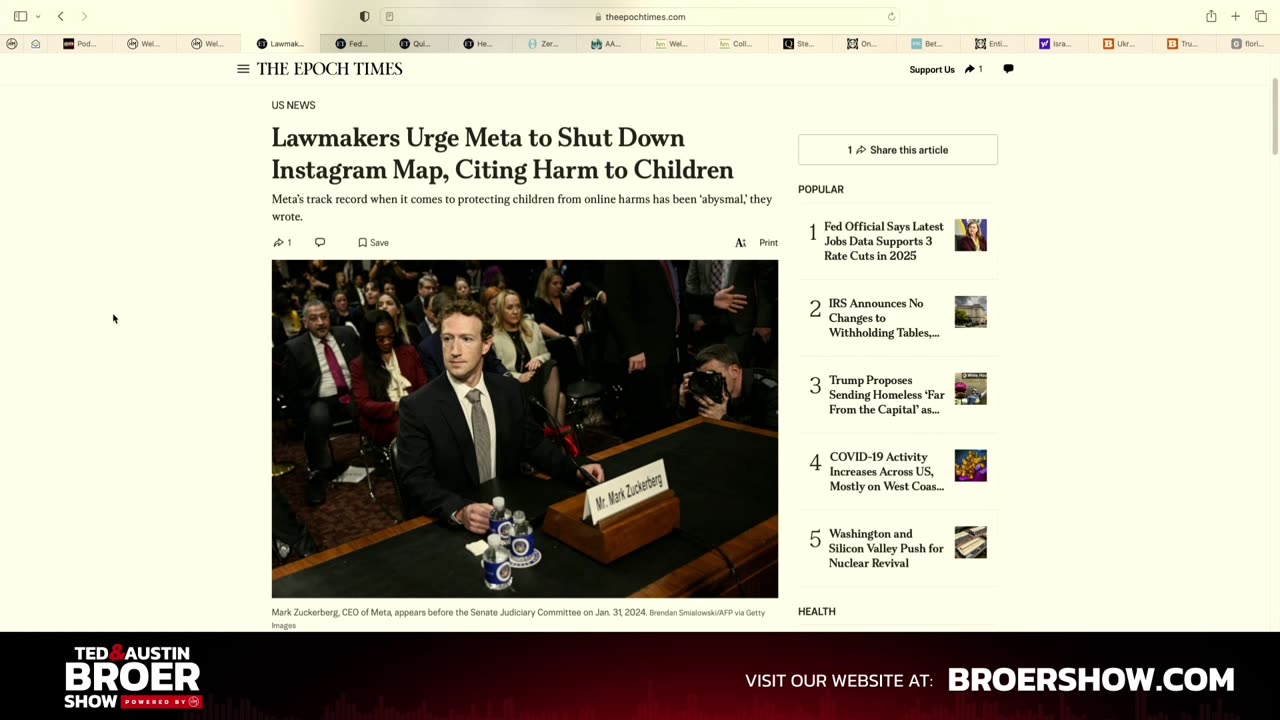Add a new tab with the plus icon
The height and width of the screenshot is (720, 1280).
point(1236,16)
